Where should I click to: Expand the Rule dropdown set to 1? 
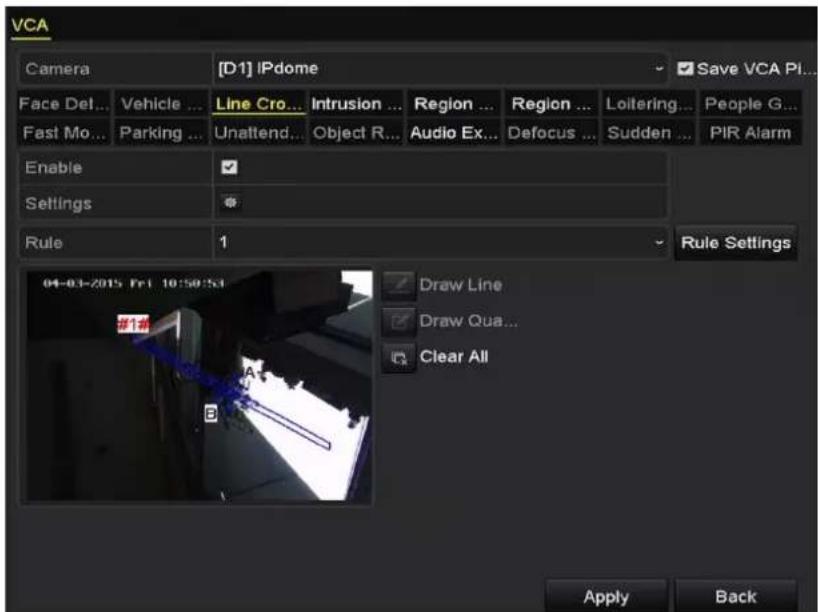coord(440,242)
